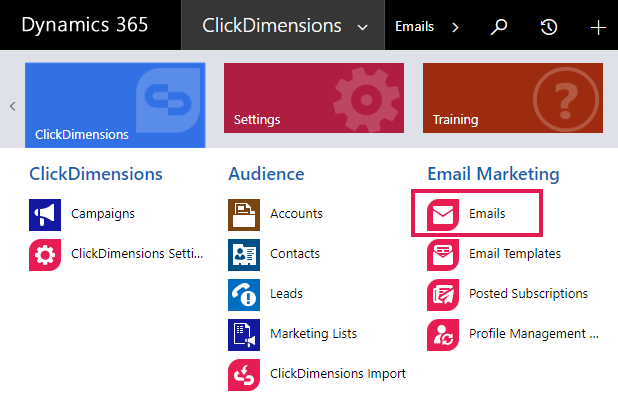Open the Email Templates link

[x=515, y=253]
